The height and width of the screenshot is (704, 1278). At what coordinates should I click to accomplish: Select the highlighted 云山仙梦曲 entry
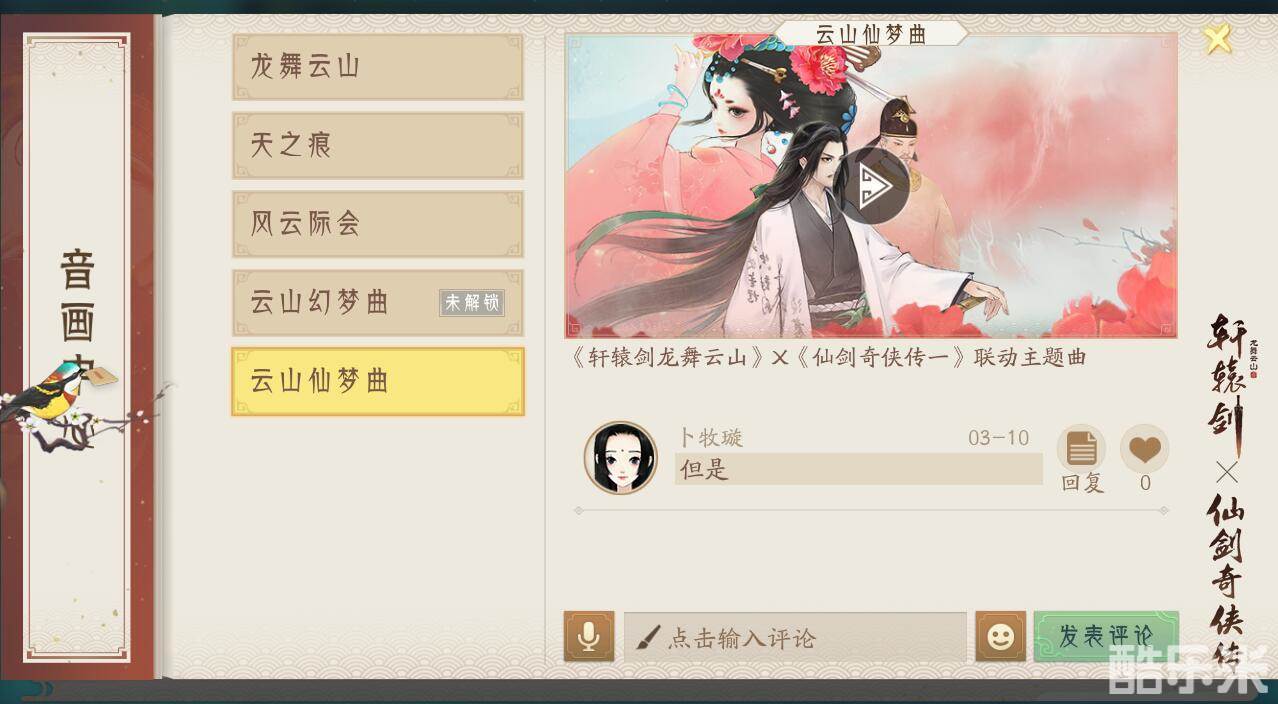click(x=378, y=382)
